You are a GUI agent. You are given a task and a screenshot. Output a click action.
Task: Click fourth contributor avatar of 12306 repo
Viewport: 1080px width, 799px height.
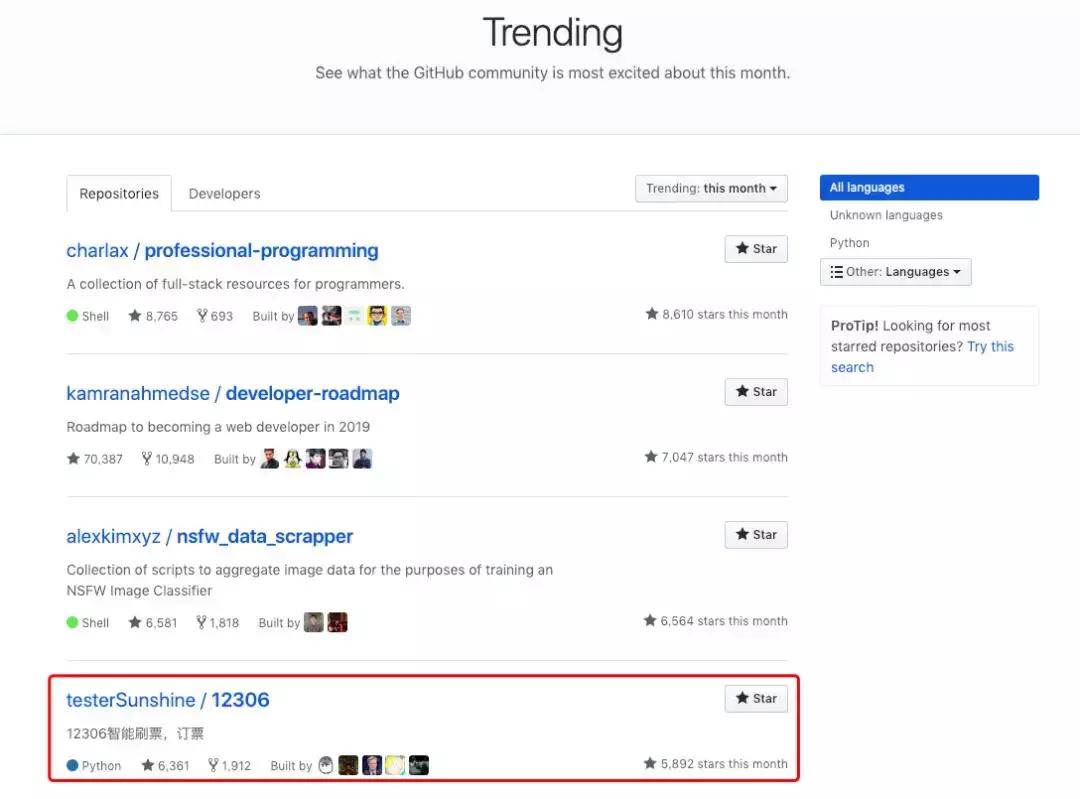395,765
